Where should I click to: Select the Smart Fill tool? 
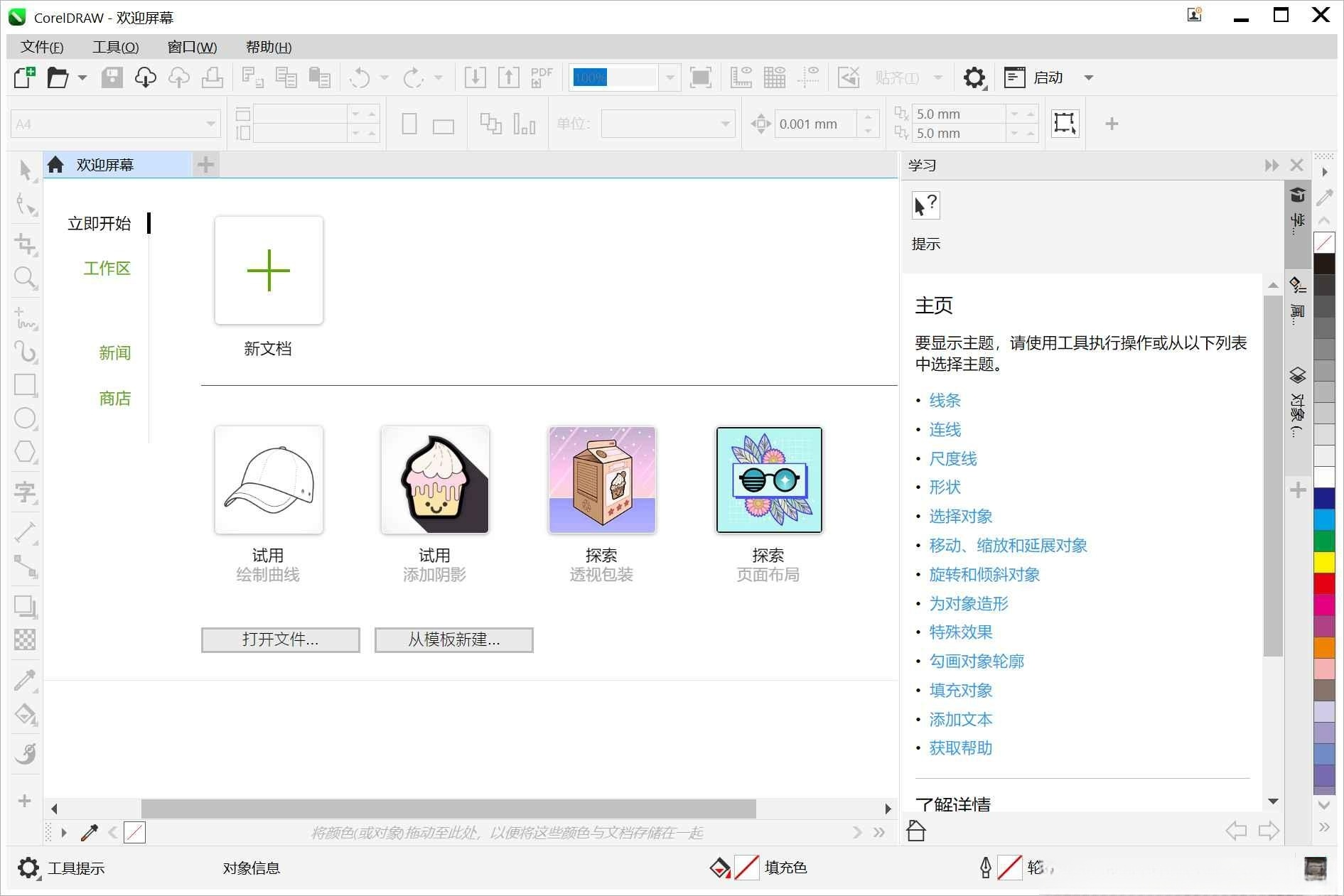[26, 753]
